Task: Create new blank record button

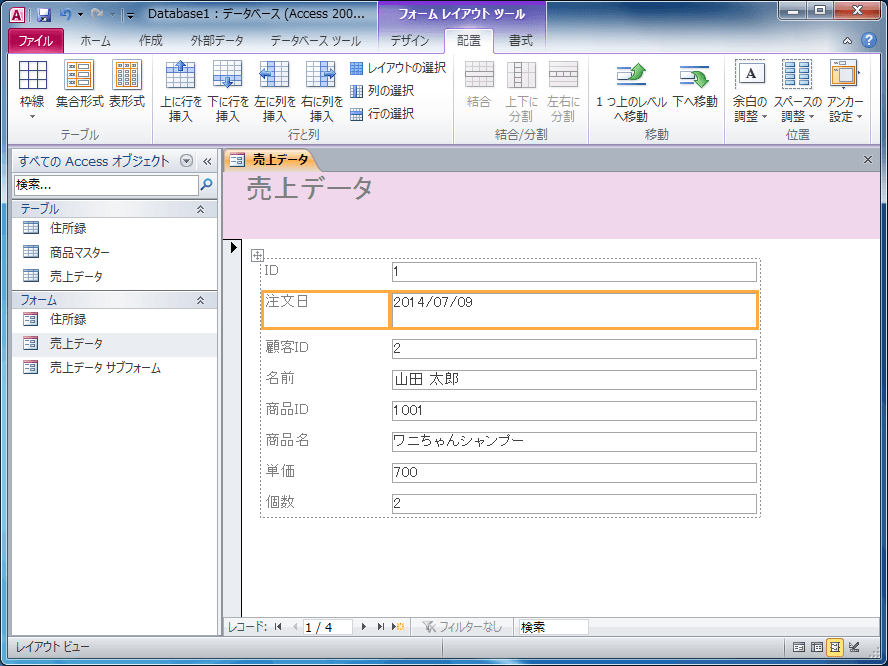Action: 398,626
